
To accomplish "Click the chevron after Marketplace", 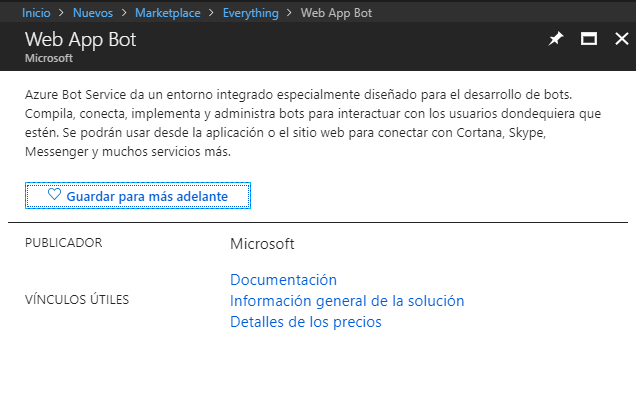I will tap(211, 13).
